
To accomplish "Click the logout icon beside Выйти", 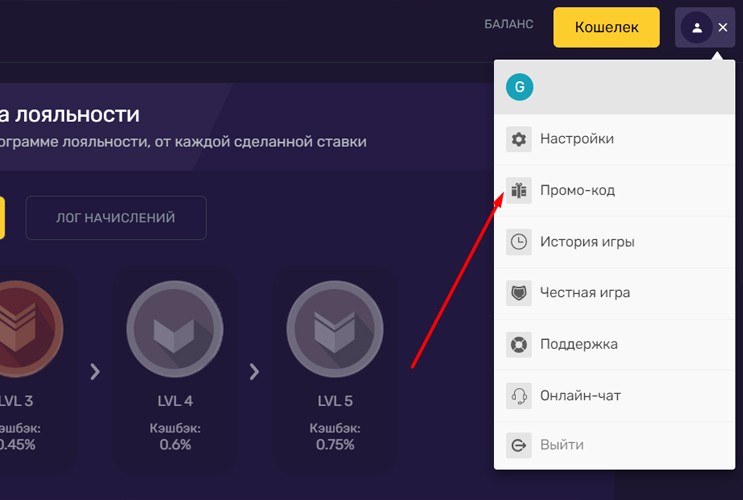I will click(518, 445).
